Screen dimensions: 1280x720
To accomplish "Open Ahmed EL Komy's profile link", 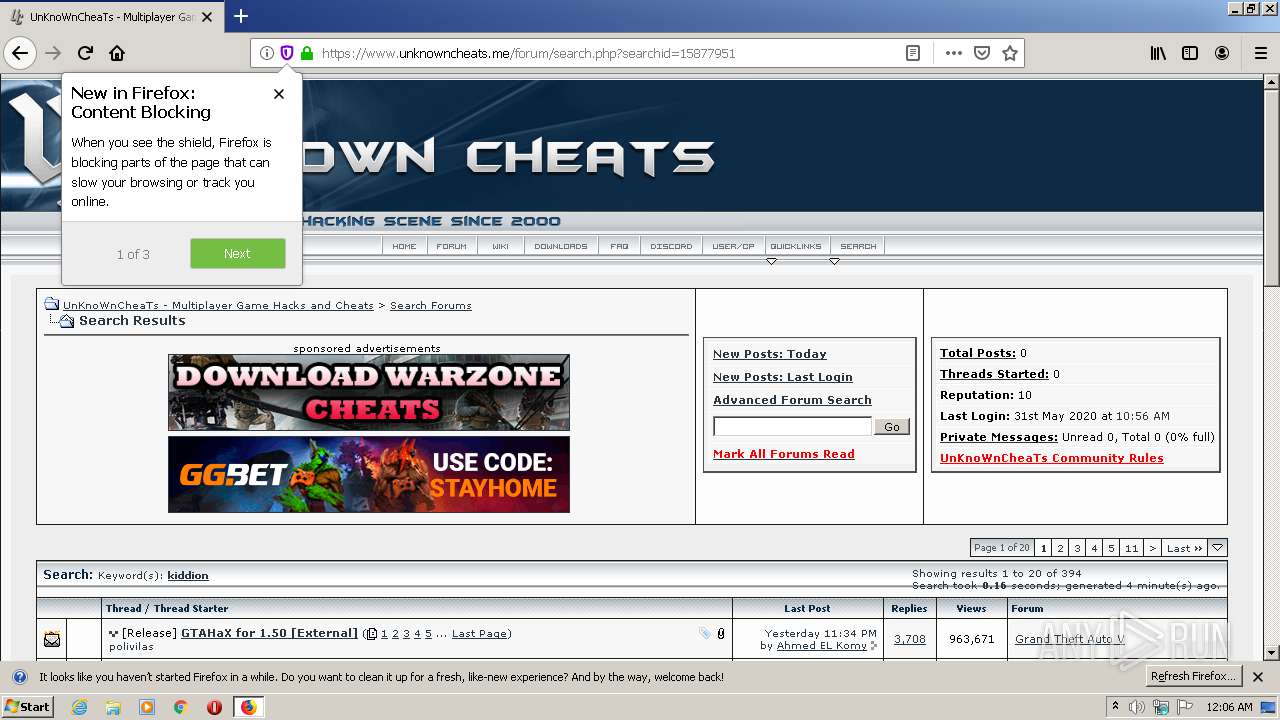I will (823, 646).
